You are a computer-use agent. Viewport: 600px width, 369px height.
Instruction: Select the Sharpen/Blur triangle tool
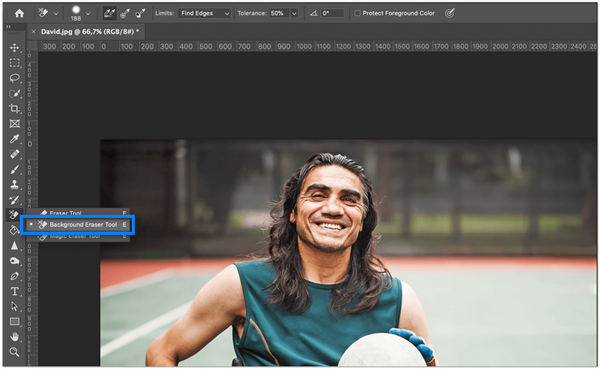click(15, 245)
